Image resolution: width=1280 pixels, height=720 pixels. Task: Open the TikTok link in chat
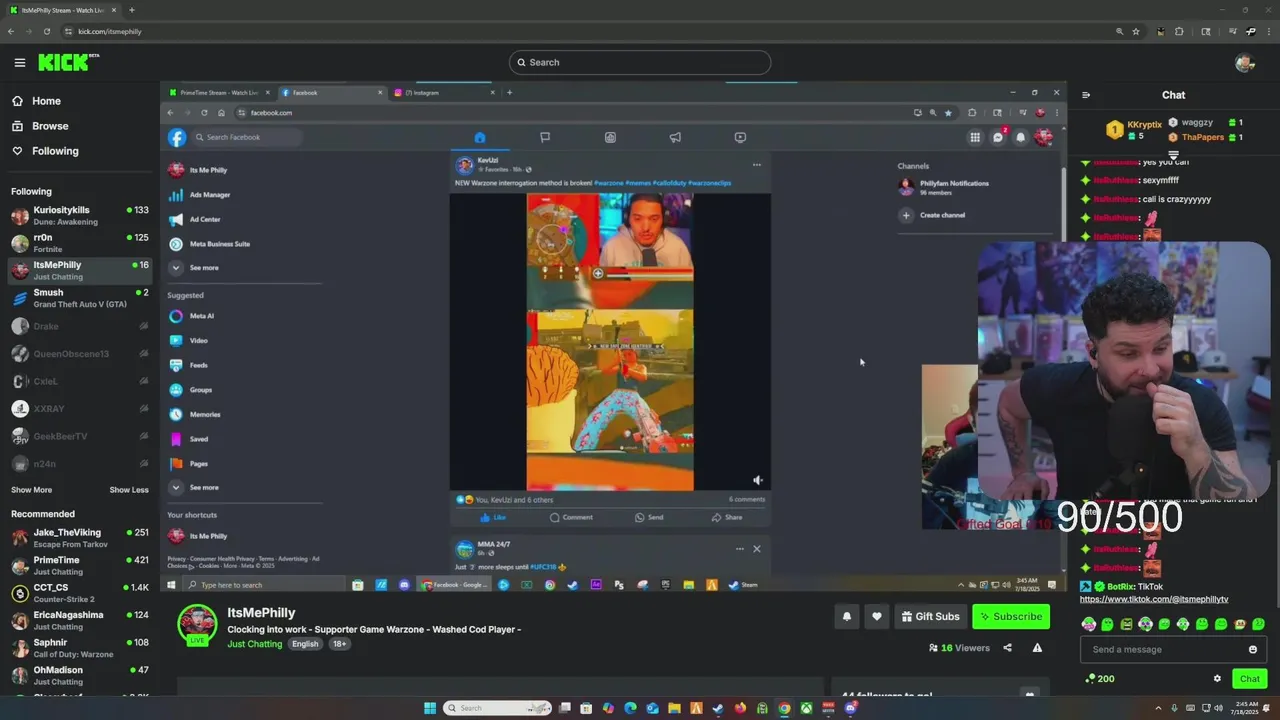tap(1154, 599)
